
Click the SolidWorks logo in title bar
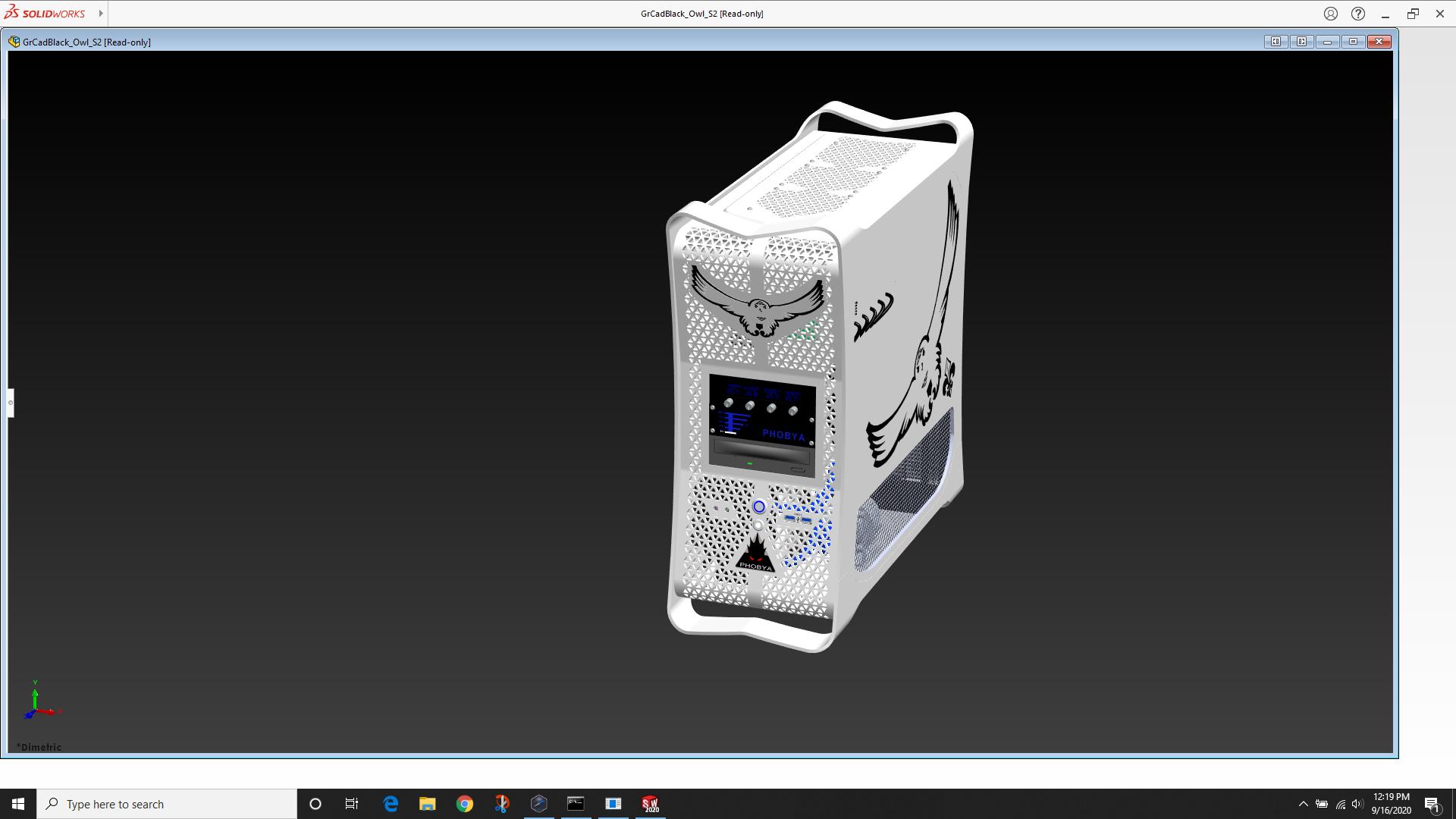tap(45, 14)
